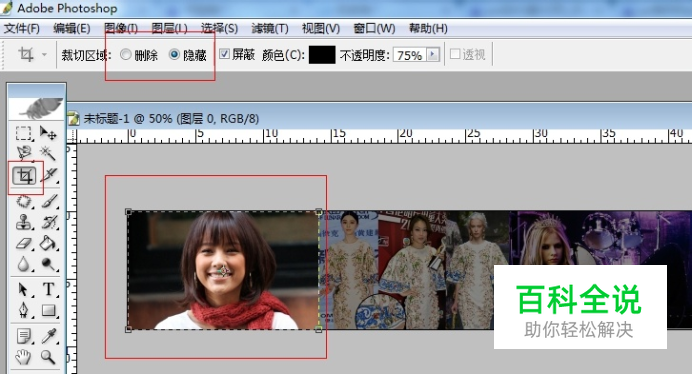Select the Pen tool
Screen dimensions: 692x374
point(23,310)
